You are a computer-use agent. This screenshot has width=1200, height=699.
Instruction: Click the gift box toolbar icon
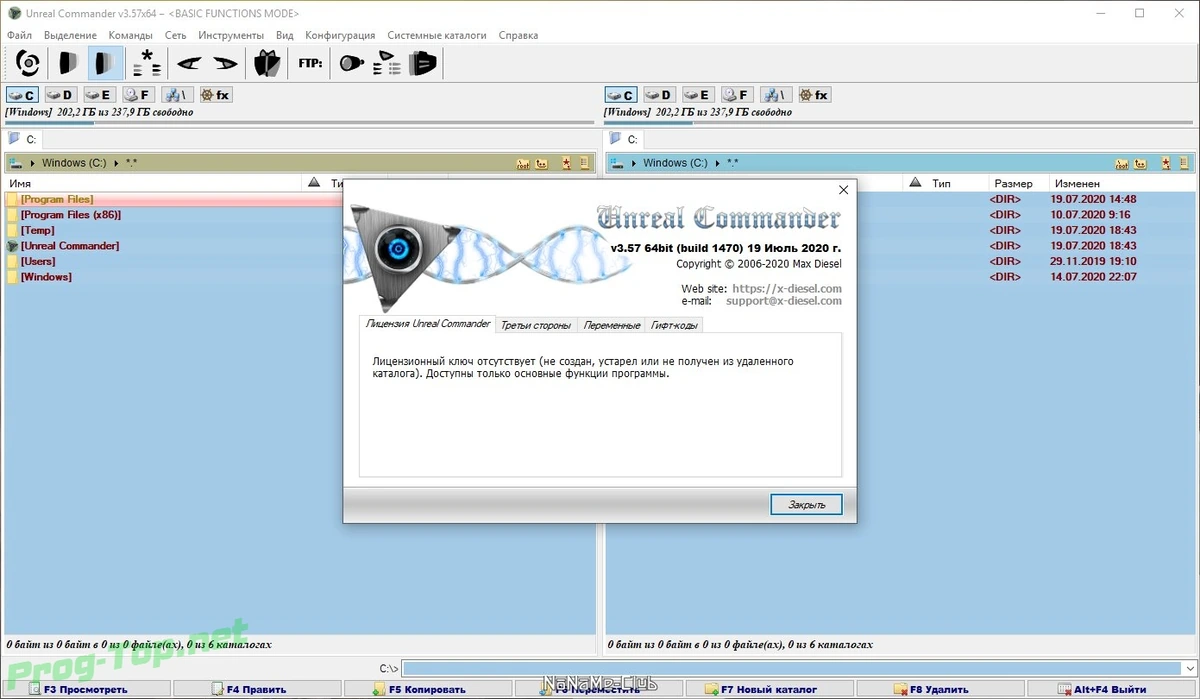pos(267,64)
